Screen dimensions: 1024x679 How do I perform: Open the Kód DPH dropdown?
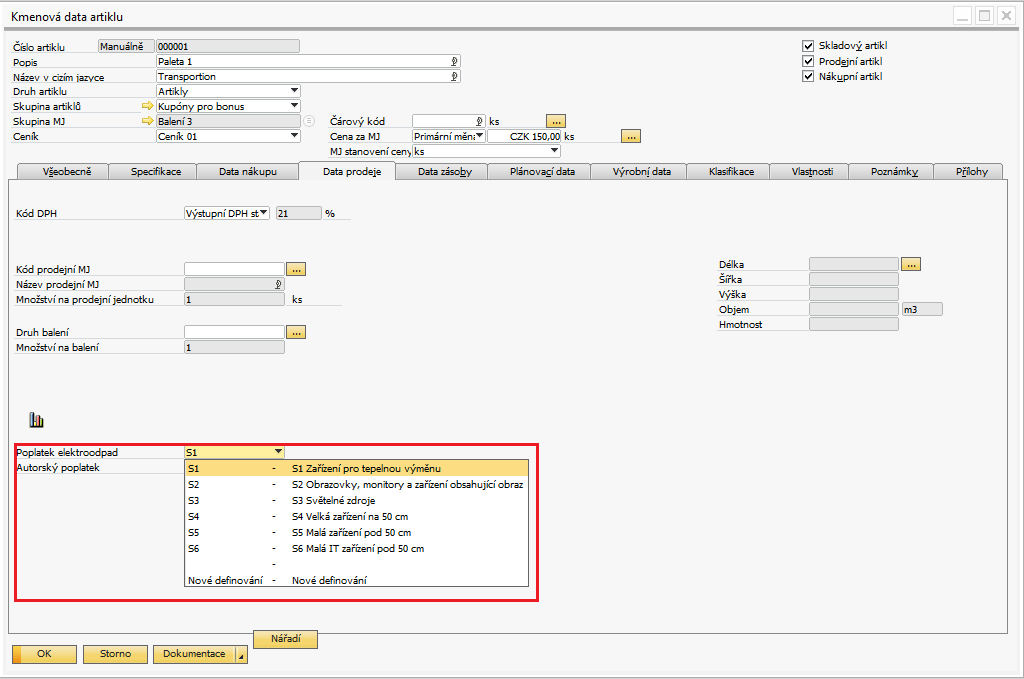(263, 213)
